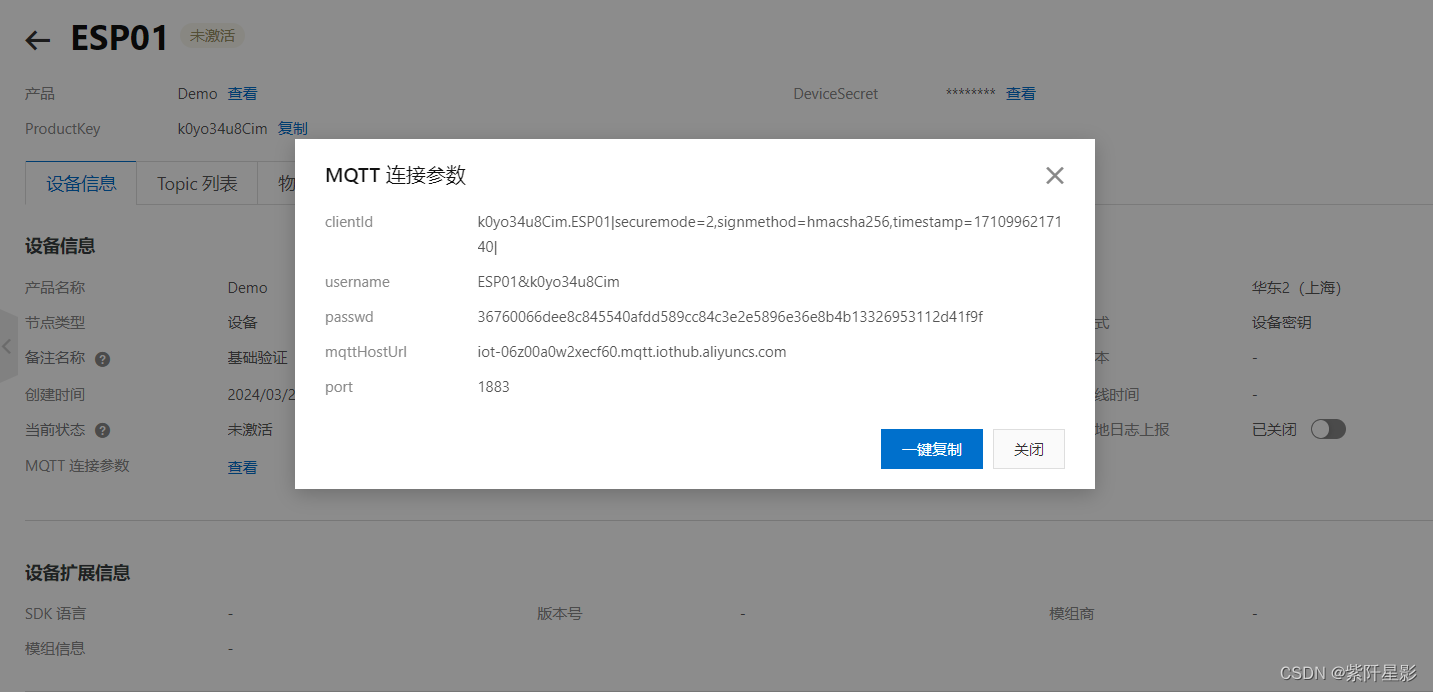Select the 设备信息 tab
The width and height of the screenshot is (1433, 692).
click(80, 183)
